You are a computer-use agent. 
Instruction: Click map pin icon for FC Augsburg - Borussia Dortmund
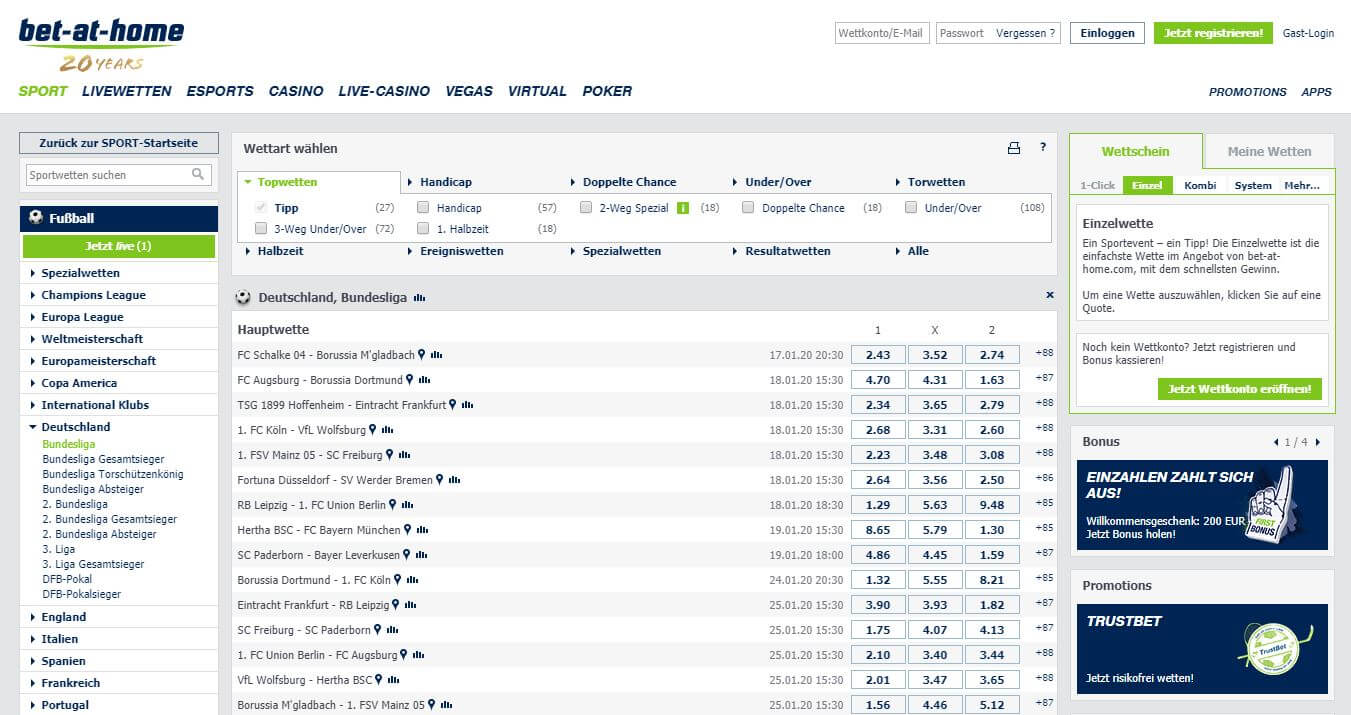click(x=410, y=379)
